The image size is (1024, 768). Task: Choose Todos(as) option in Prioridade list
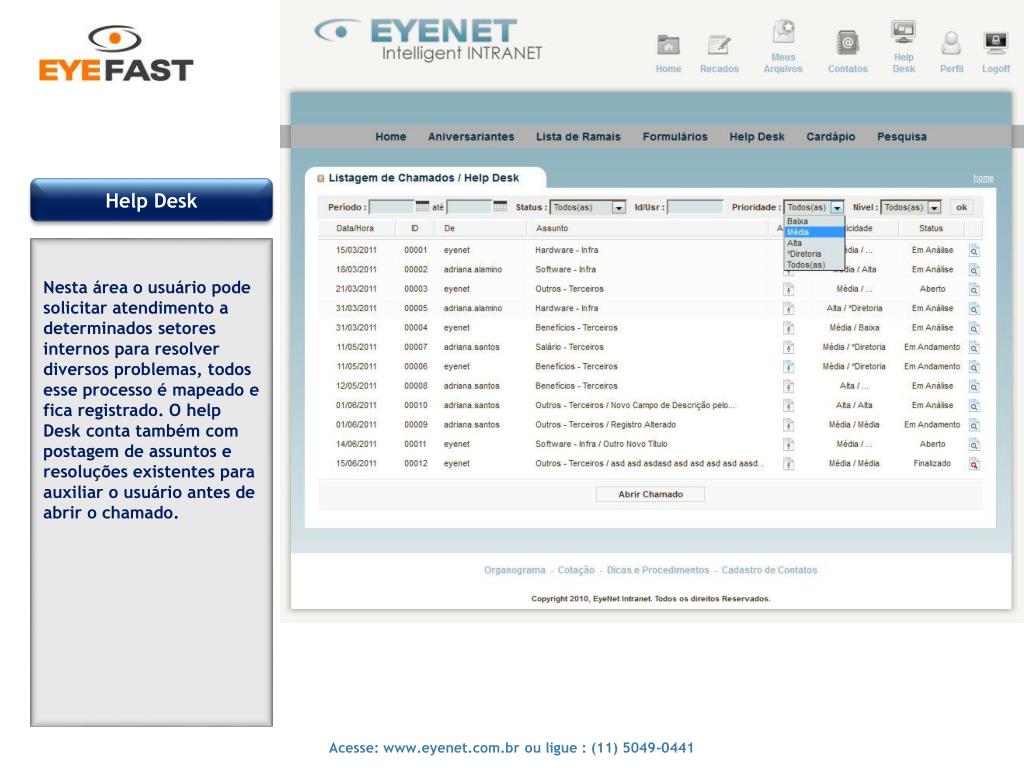pos(814,264)
